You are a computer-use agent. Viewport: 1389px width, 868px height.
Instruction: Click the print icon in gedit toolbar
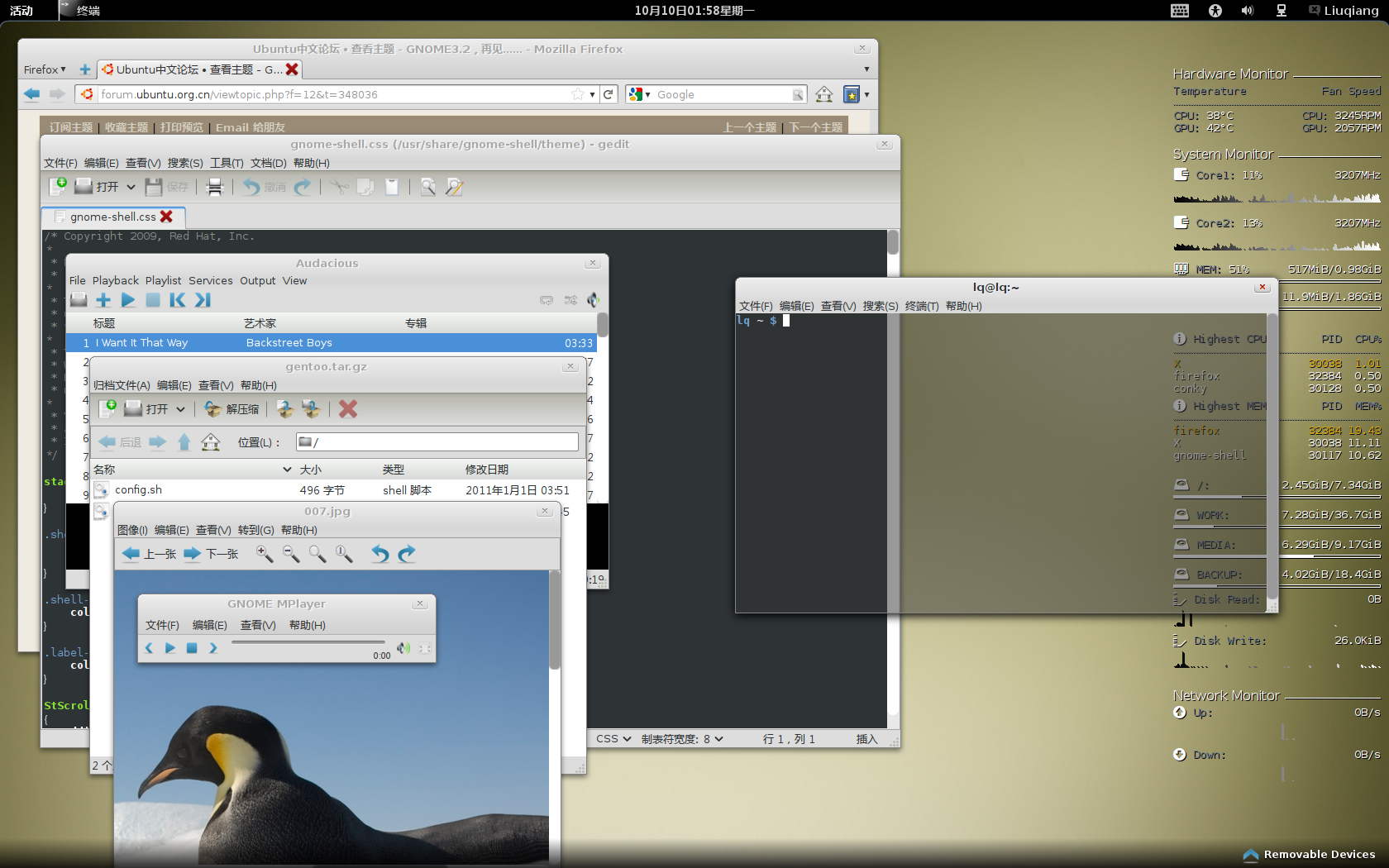215,187
